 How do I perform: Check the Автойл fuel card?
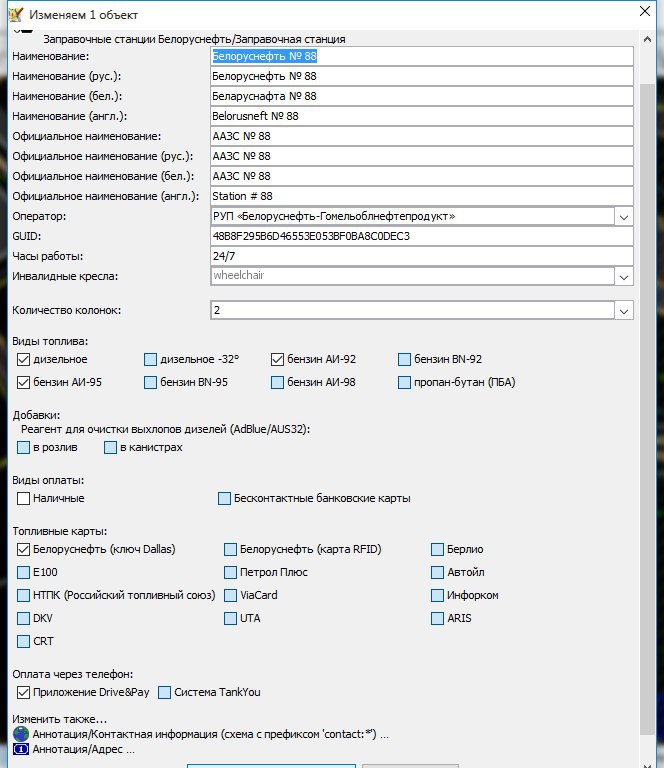437,572
